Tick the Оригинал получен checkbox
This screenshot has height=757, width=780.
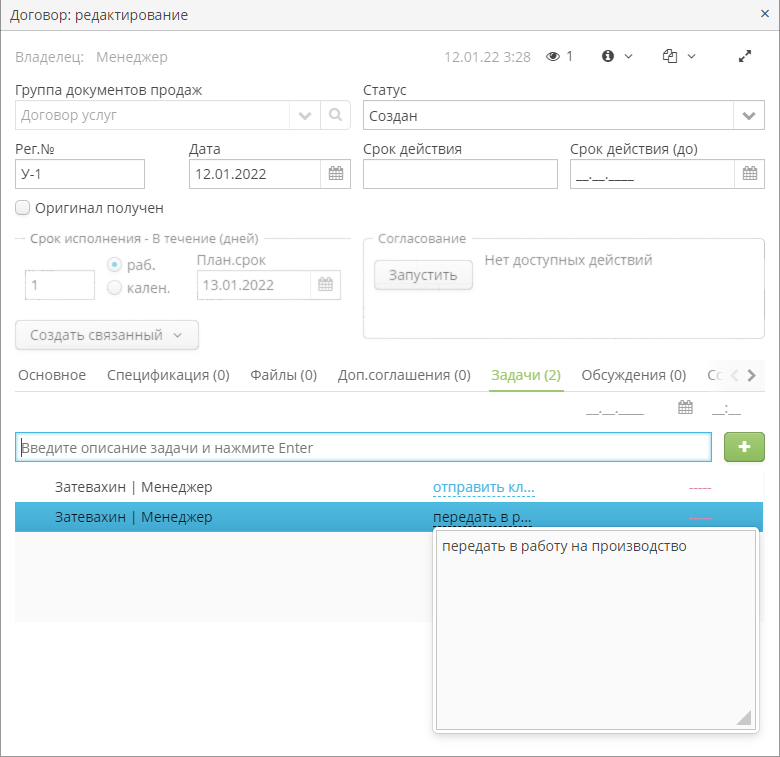coord(22,208)
